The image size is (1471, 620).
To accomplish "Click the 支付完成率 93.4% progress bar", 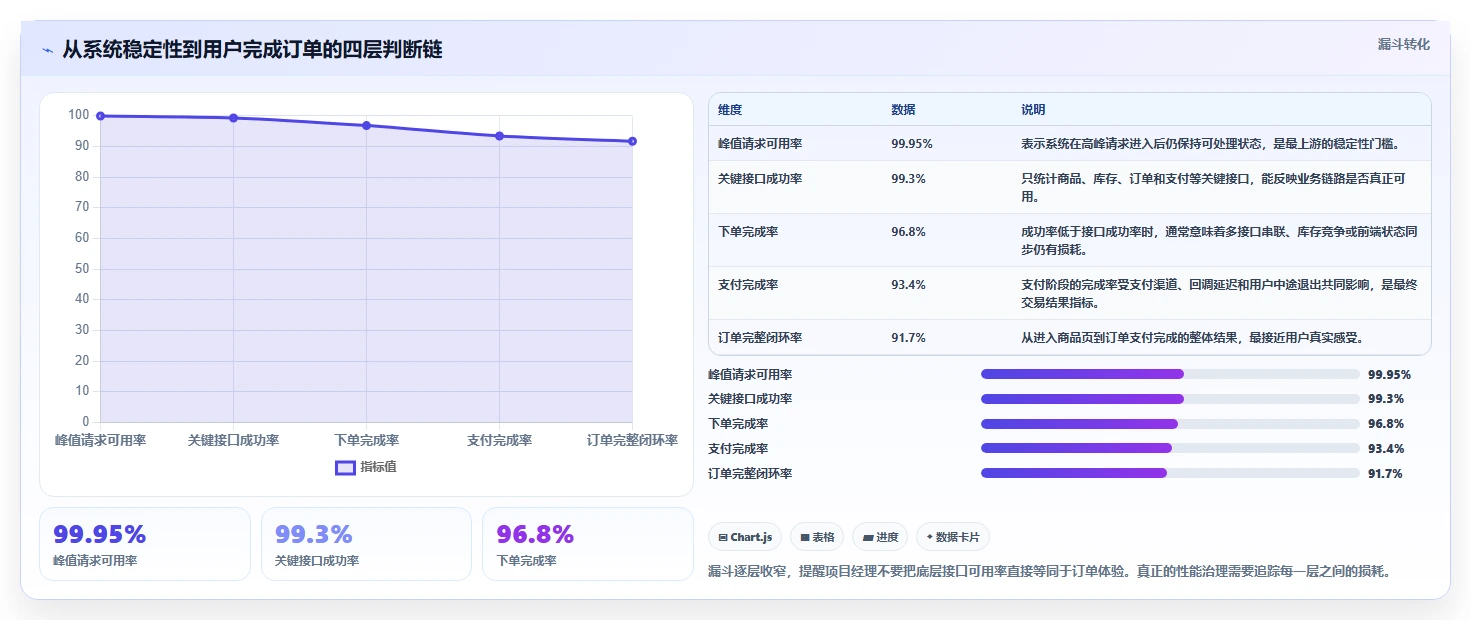I will (x=1170, y=448).
